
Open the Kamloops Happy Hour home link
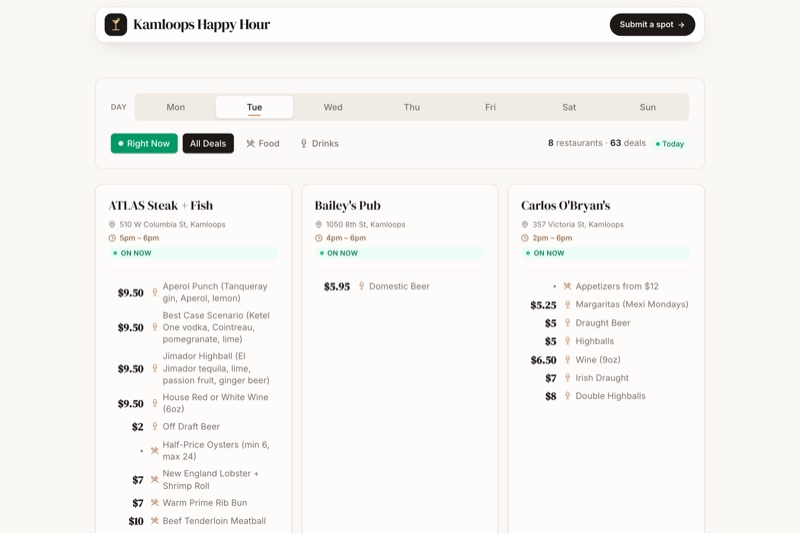[x=188, y=24]
